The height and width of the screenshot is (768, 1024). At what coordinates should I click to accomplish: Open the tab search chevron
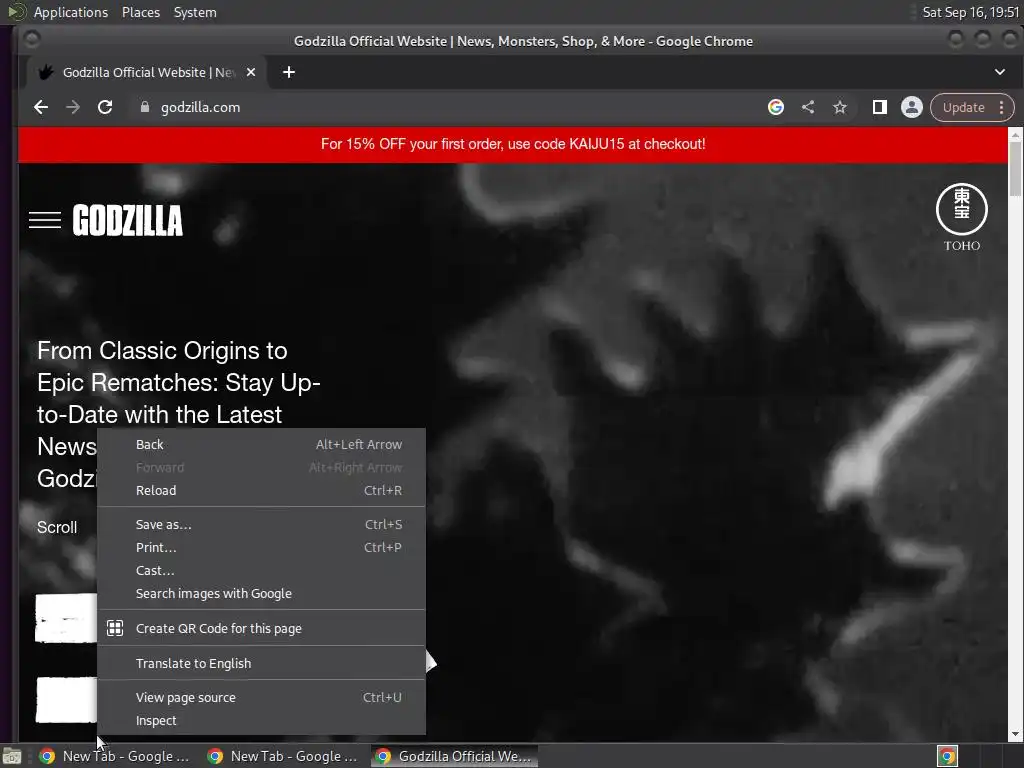coord(999,72)
